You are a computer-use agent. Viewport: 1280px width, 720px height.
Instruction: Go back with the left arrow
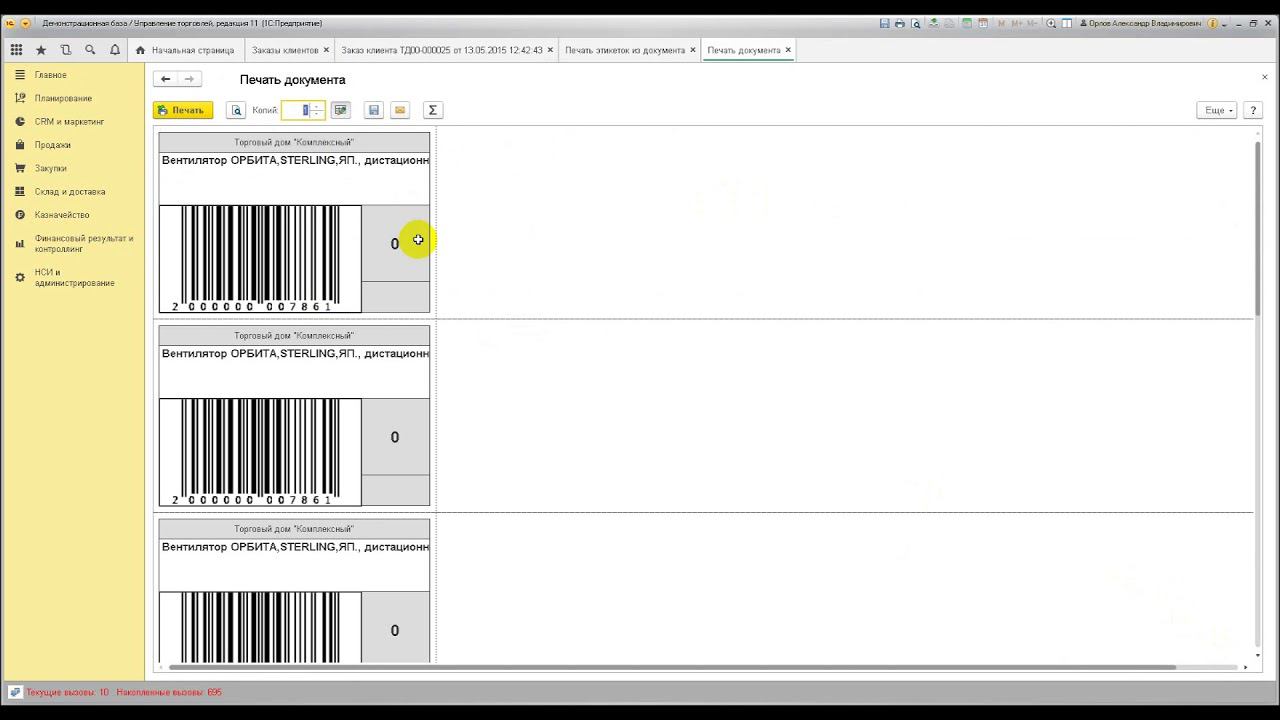[x=166, y=79]
